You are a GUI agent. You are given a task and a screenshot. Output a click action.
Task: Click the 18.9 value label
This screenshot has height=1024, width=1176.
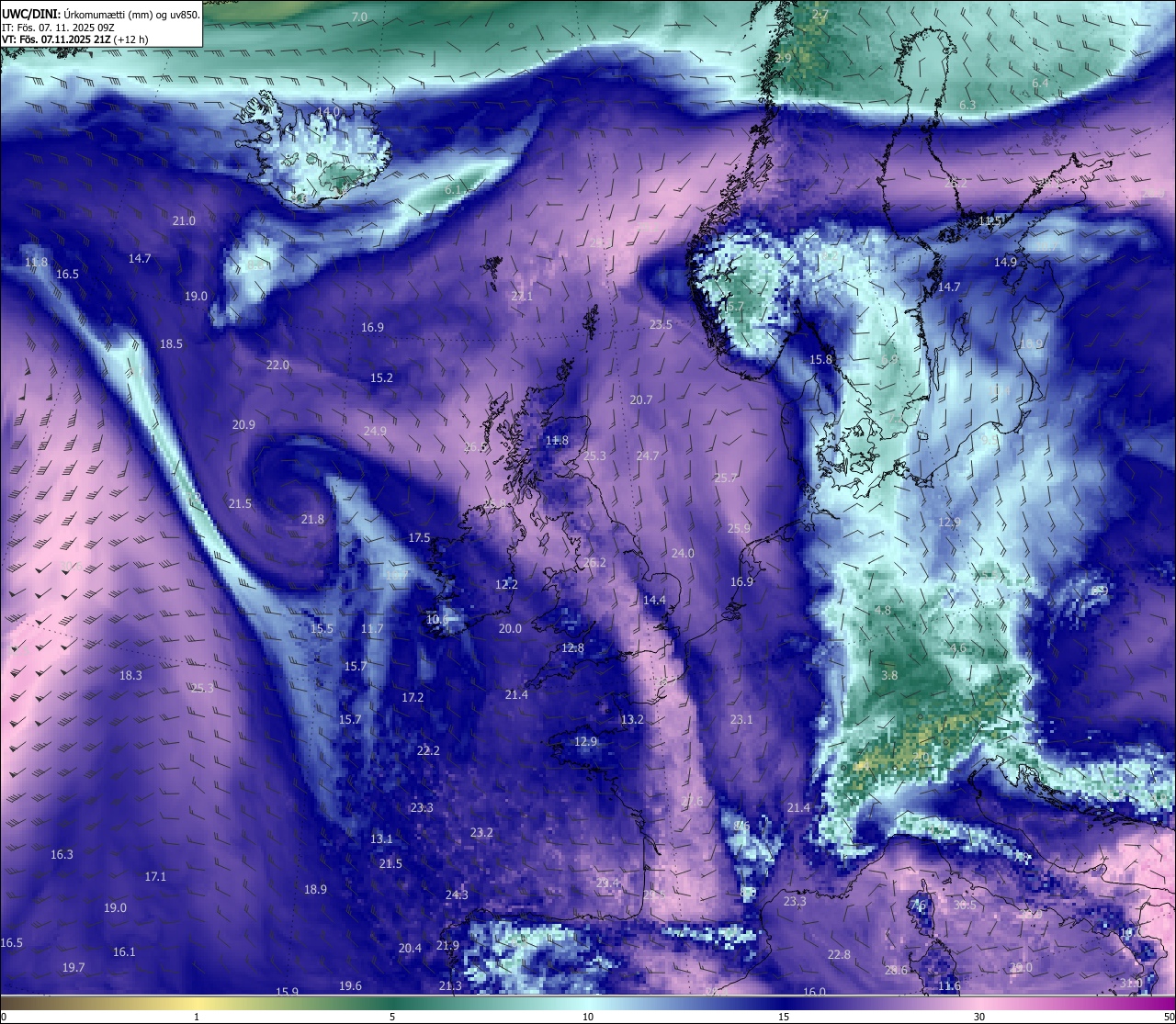[315, 890]
